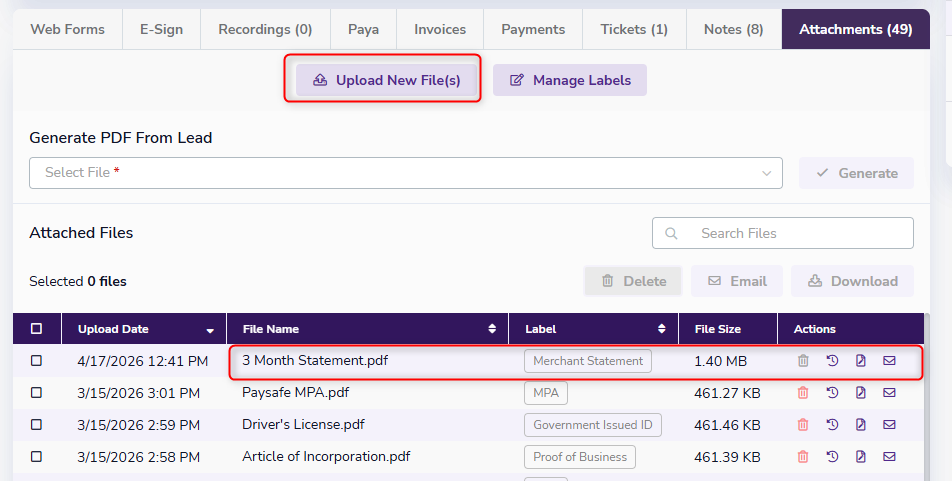This screenshot has width=952, height=481.
Task: Click Proof of Business label tag
Action: (x=580, y=457)
